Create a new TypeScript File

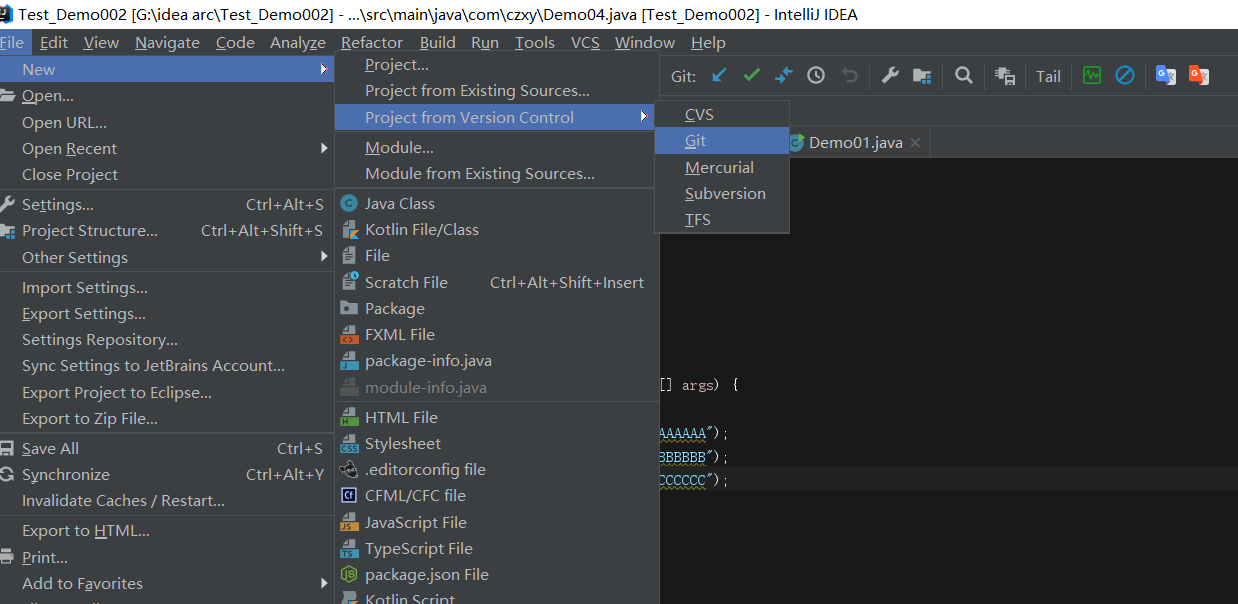point(495,548)
